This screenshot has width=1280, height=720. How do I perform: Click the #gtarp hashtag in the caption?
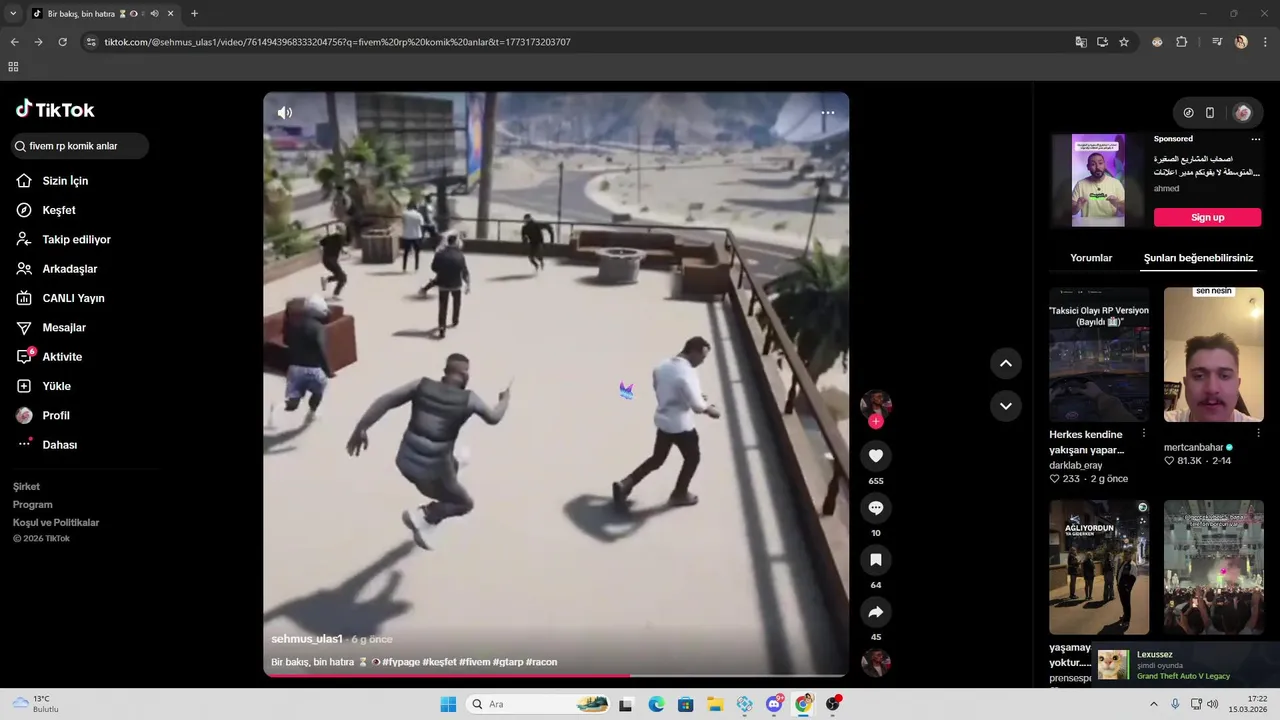click(x=507, y=662)
